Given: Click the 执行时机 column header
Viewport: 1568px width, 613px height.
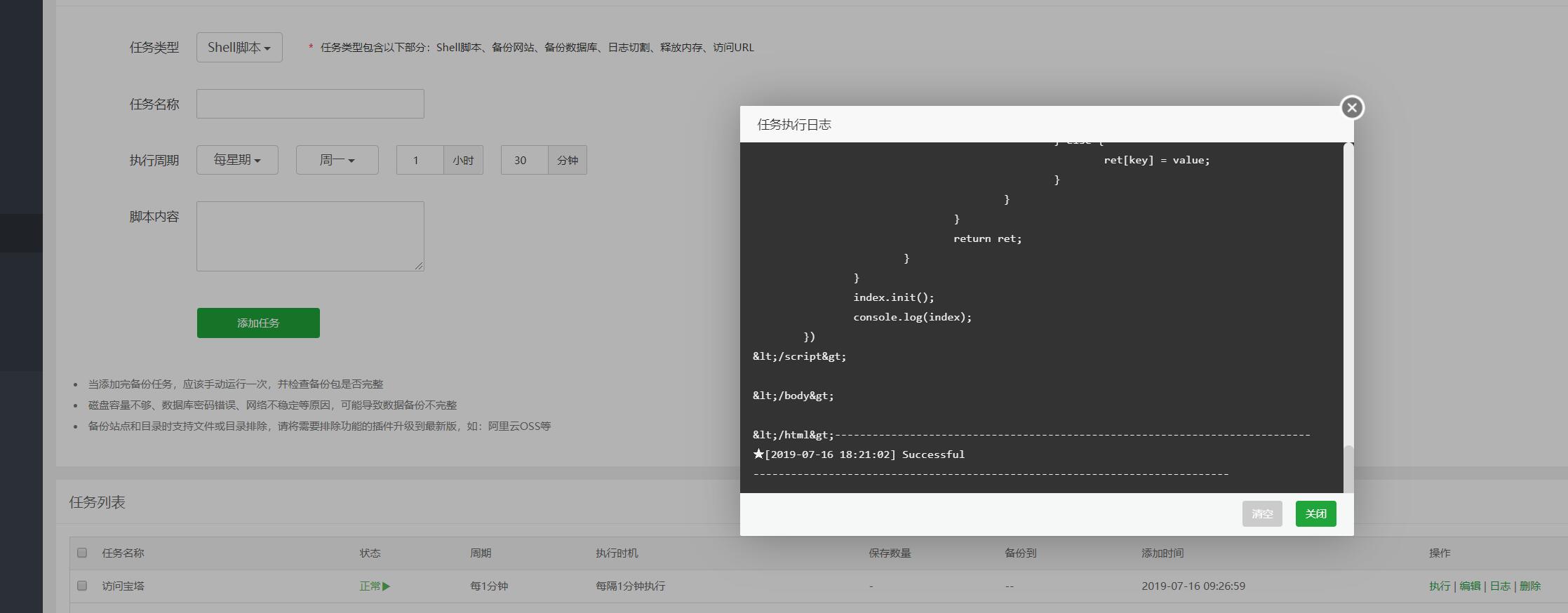Looking at the screenshot, I should point(617,553).
